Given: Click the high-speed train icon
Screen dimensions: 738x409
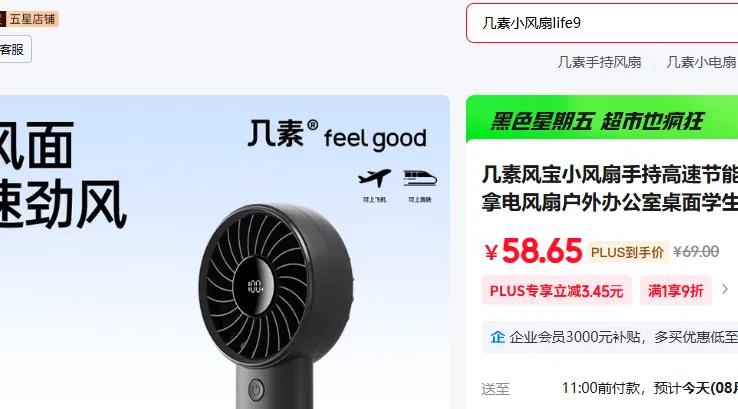Looking at the screenshot, I should (x=420, y=178).
